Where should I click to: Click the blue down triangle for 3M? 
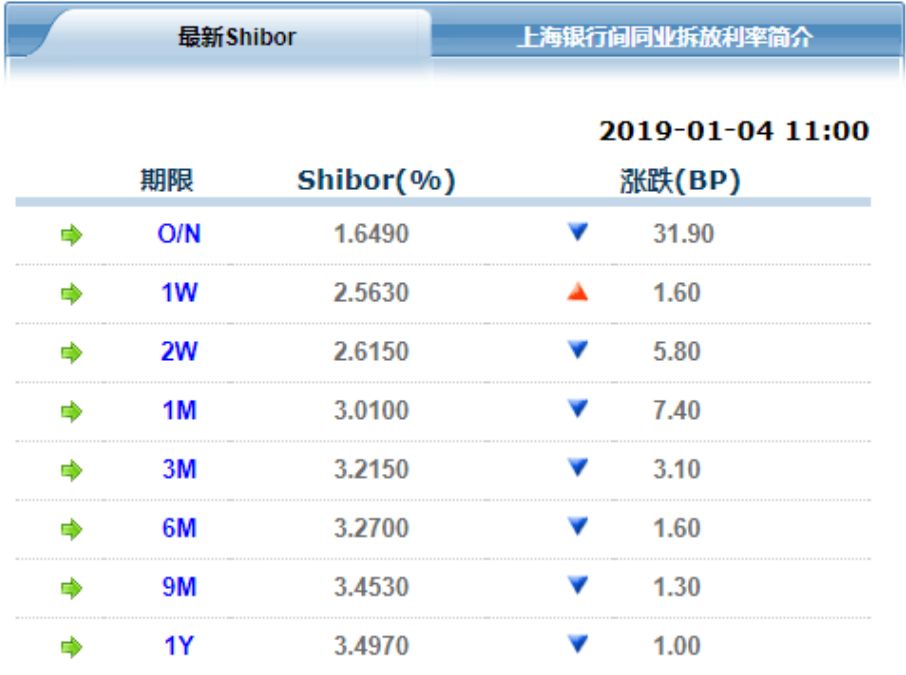point(578,468)
